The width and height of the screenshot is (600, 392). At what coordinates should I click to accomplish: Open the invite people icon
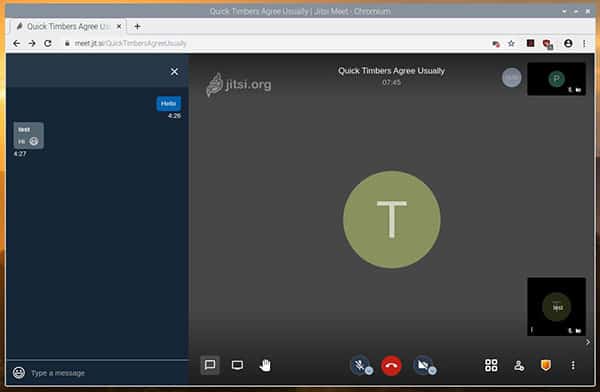(x=518, y=366)
